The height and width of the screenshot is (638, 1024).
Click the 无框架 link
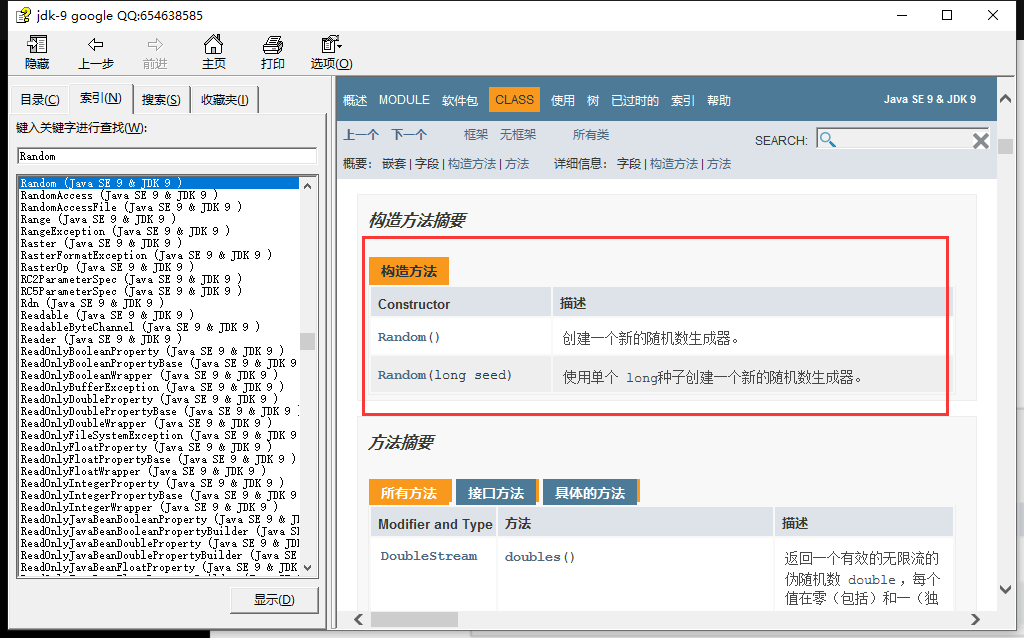tap(517, 135)
